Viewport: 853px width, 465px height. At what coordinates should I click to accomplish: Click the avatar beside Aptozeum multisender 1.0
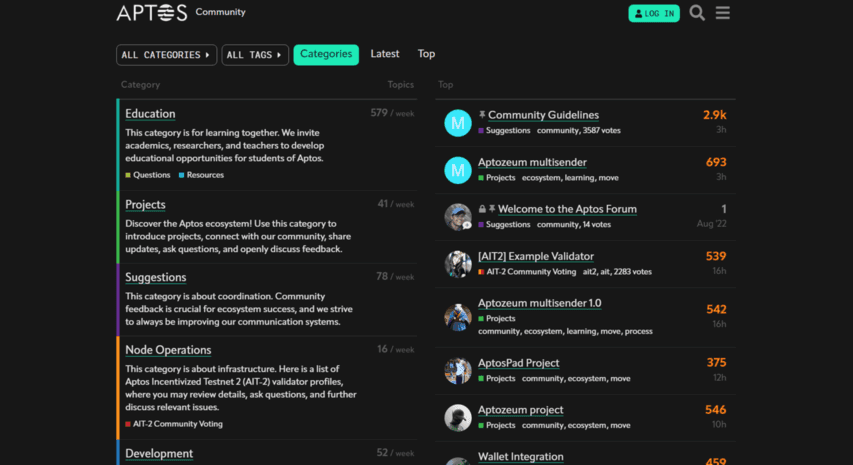point(458,317)
